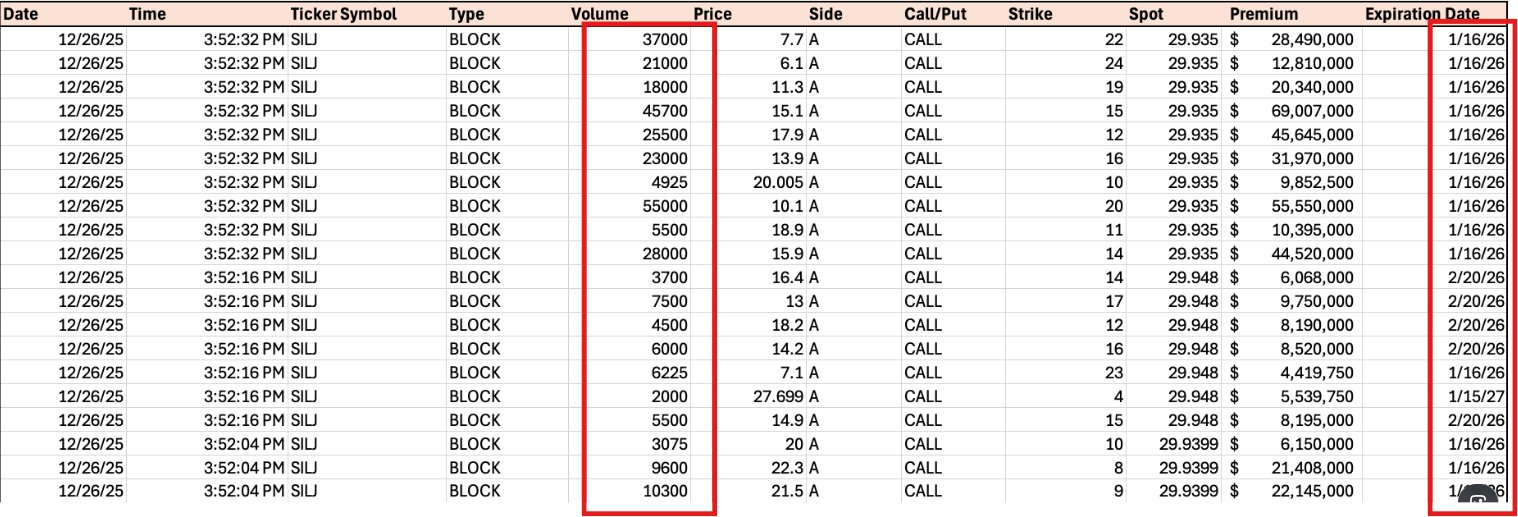Select the strike cell 4
Image resolution: width=1518 pixels, height=517 pixels.
[x=1119, y=396]
